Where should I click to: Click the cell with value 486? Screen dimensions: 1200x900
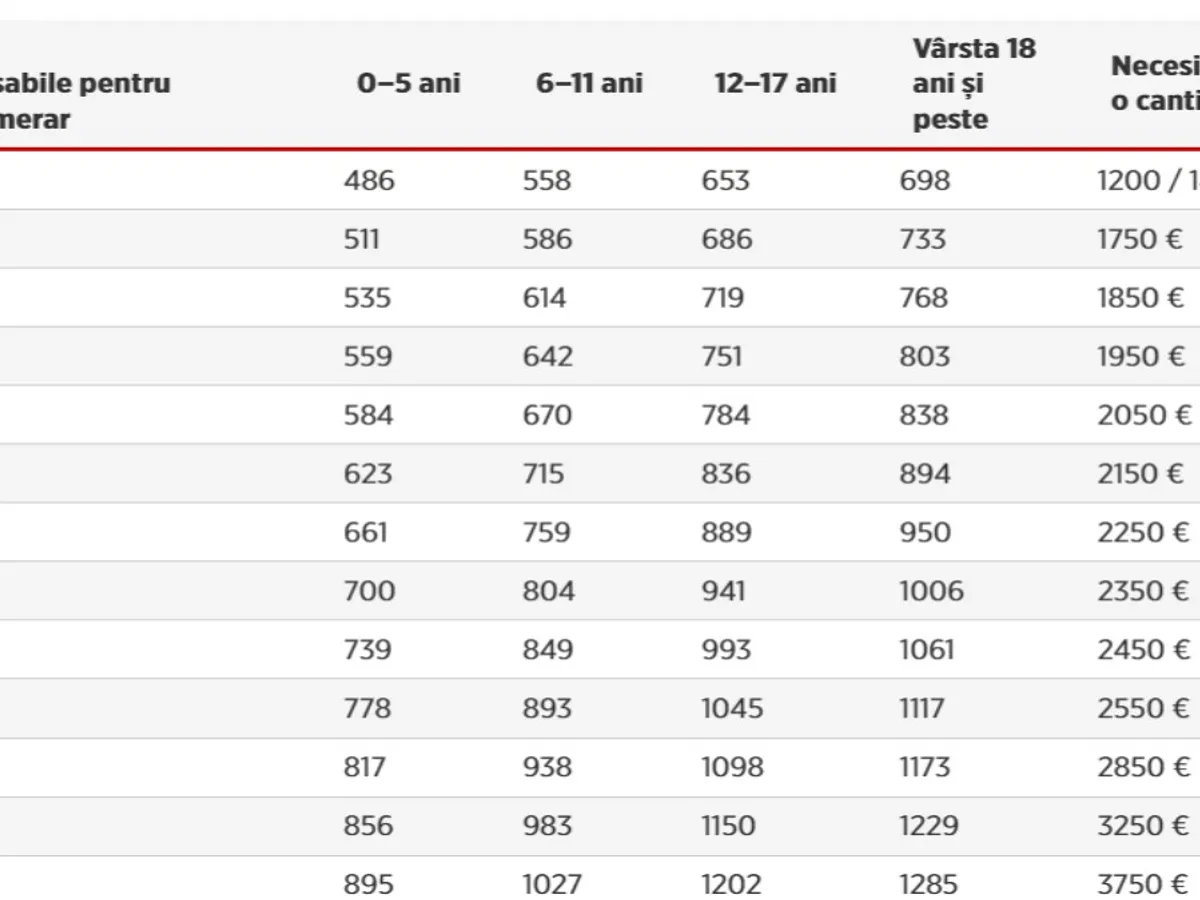point(368,180)
